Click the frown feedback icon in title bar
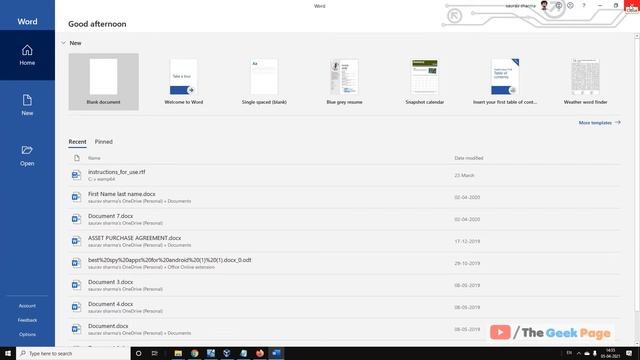The image size is (640, 360). coord(571,5)
